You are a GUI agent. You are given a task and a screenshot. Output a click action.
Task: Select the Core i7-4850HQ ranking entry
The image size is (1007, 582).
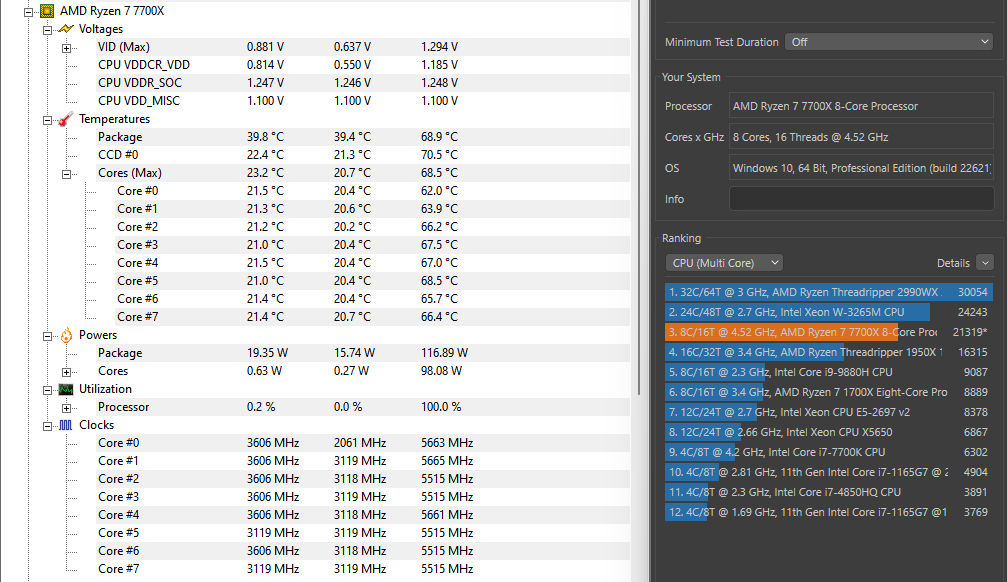829,492
